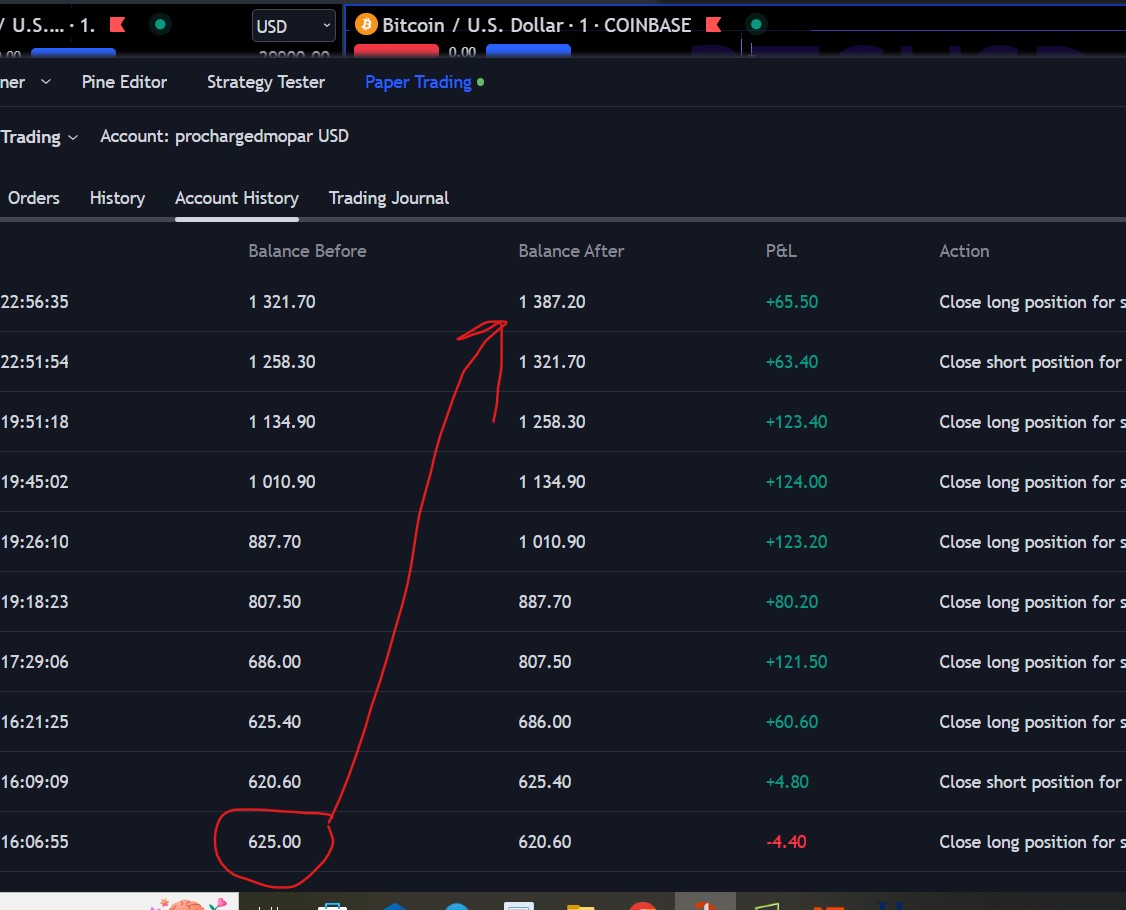Screen dimensions: 1126x910
Task: Click P&L value +60.60
Action: tap(791, 722)
